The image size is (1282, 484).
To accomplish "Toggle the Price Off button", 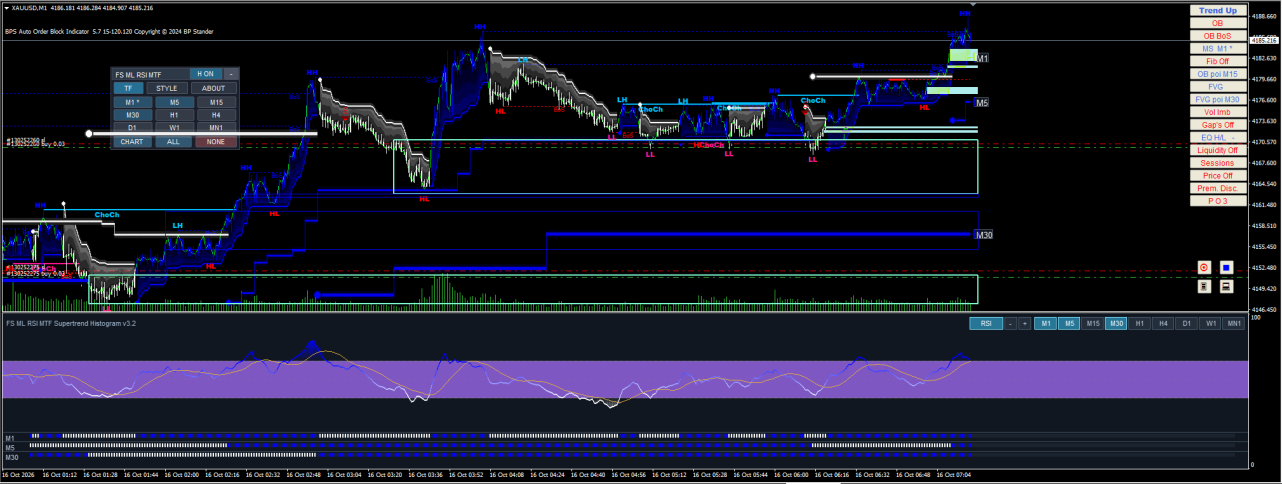I will 1217,175.
